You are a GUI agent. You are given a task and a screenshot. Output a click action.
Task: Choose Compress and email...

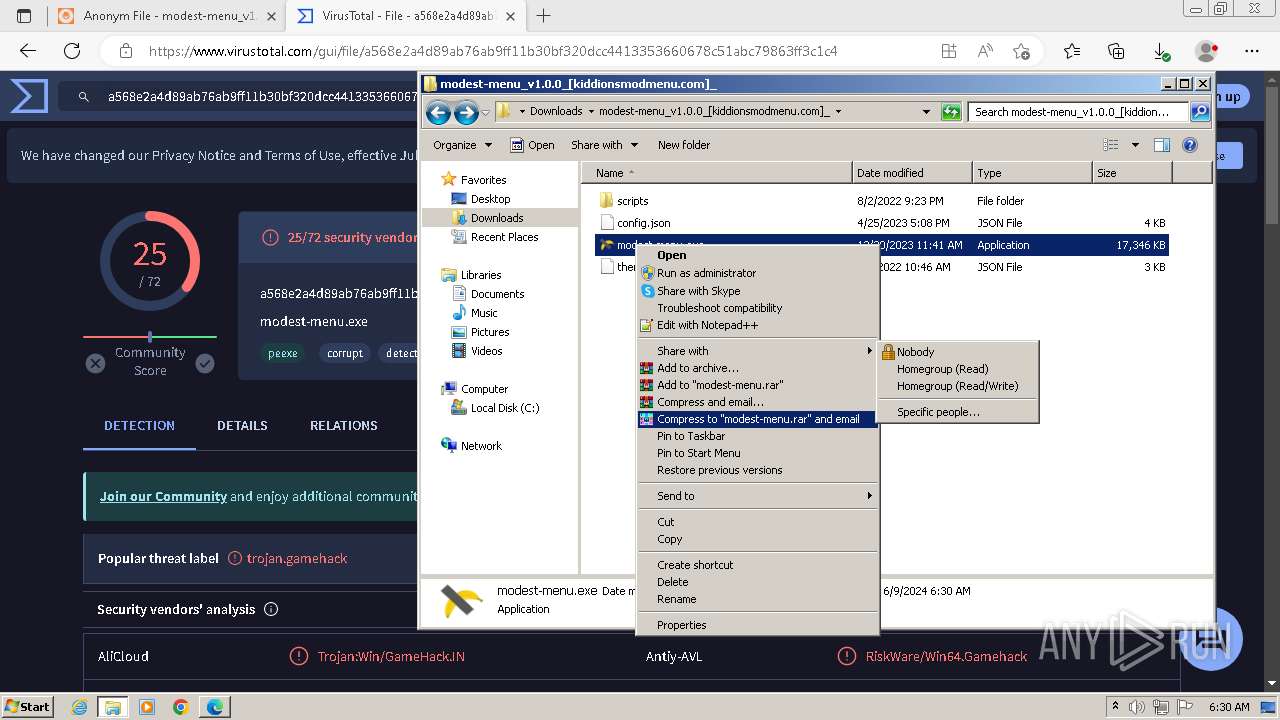click(758, 402)
